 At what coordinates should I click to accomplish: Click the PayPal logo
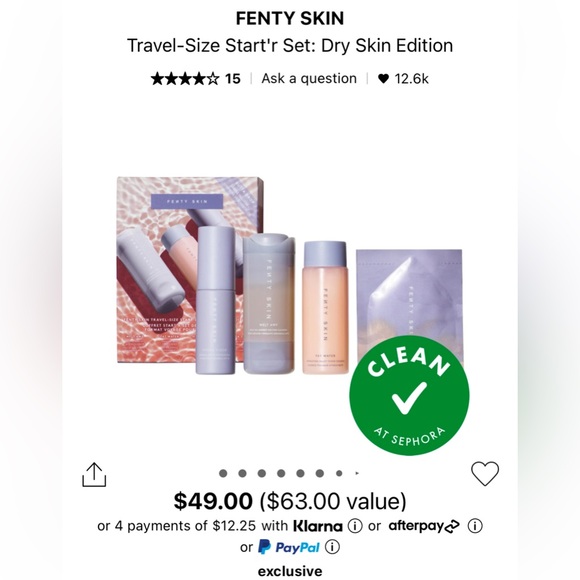click(289, 547)
